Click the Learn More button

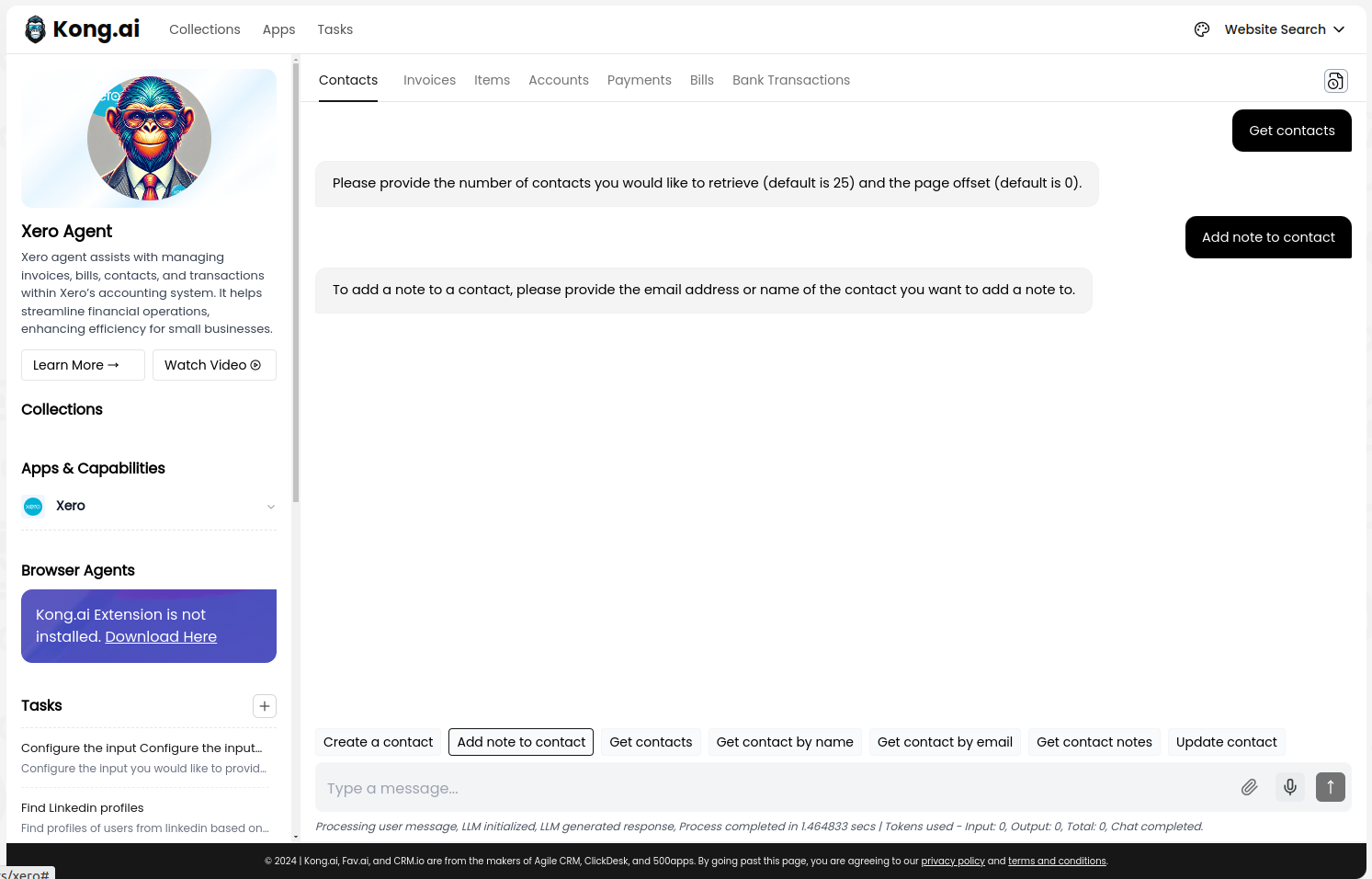(83, 365)
